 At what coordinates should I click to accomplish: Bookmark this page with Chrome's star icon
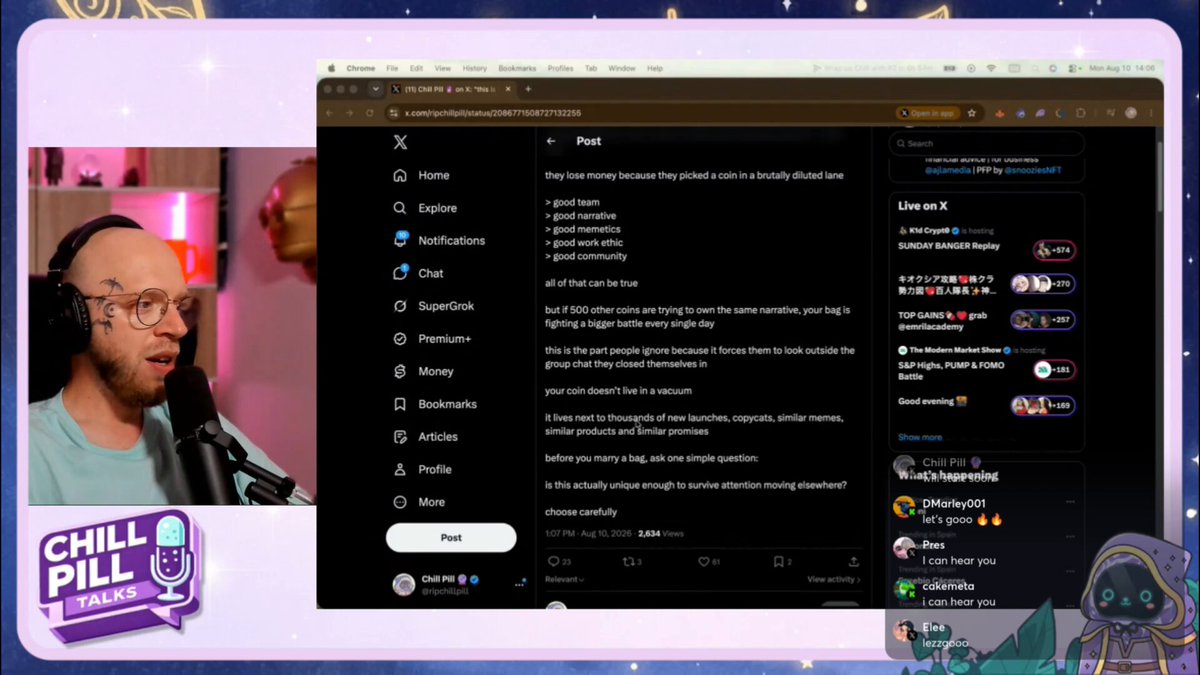[x=971, y=113]
